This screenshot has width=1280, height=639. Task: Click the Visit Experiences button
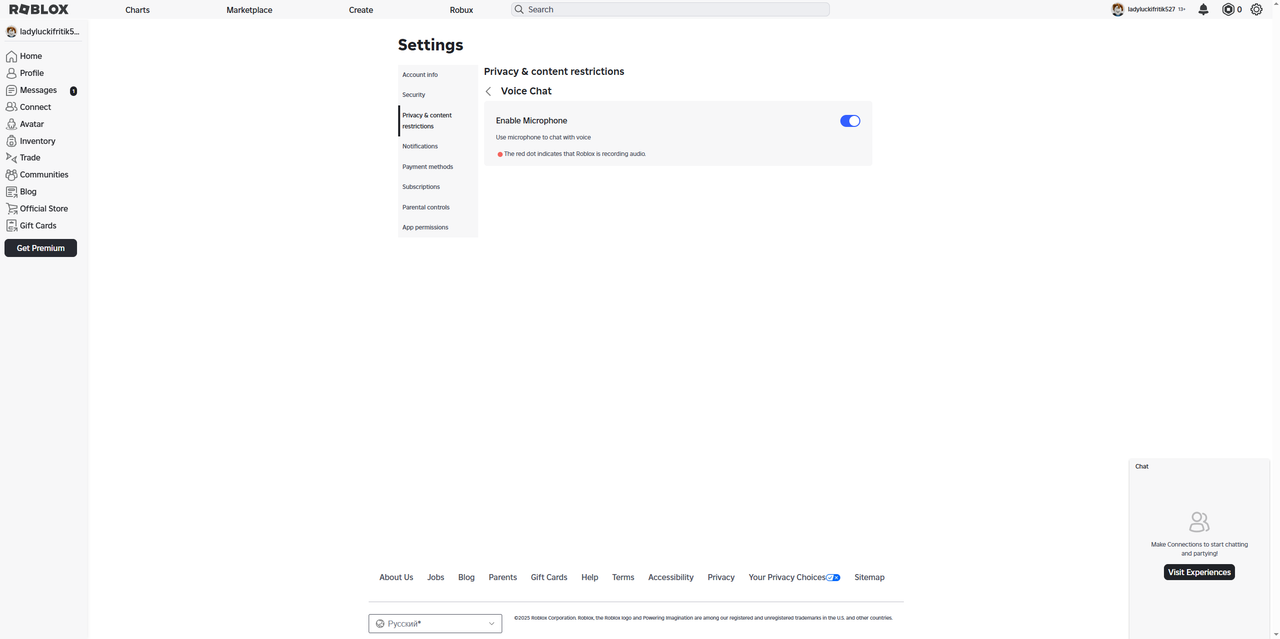1199,572
